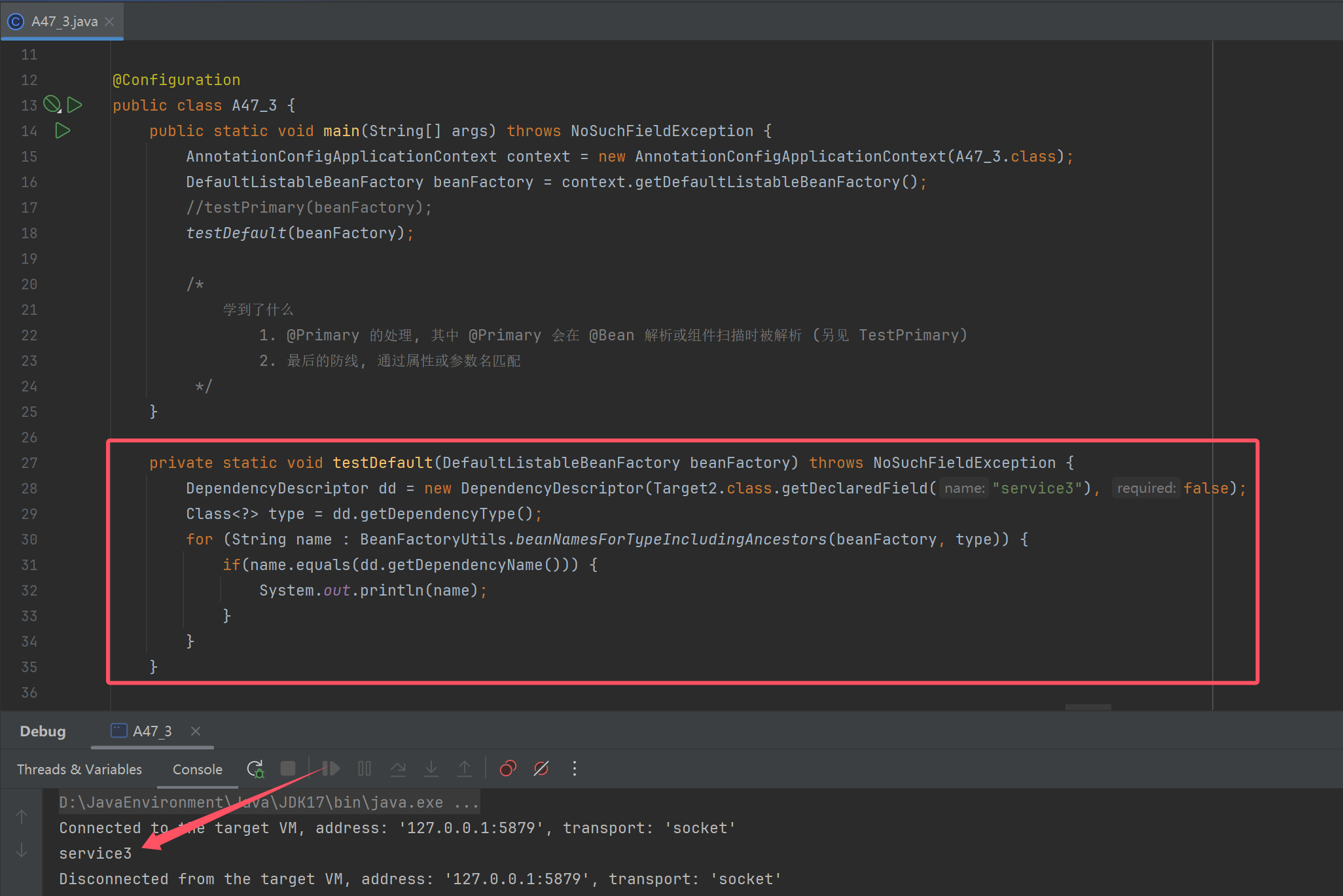The height and width of the screenshot is (896, 1343).
Task: Click line number 31 in the gutter
Action: (x=29, y=565)
